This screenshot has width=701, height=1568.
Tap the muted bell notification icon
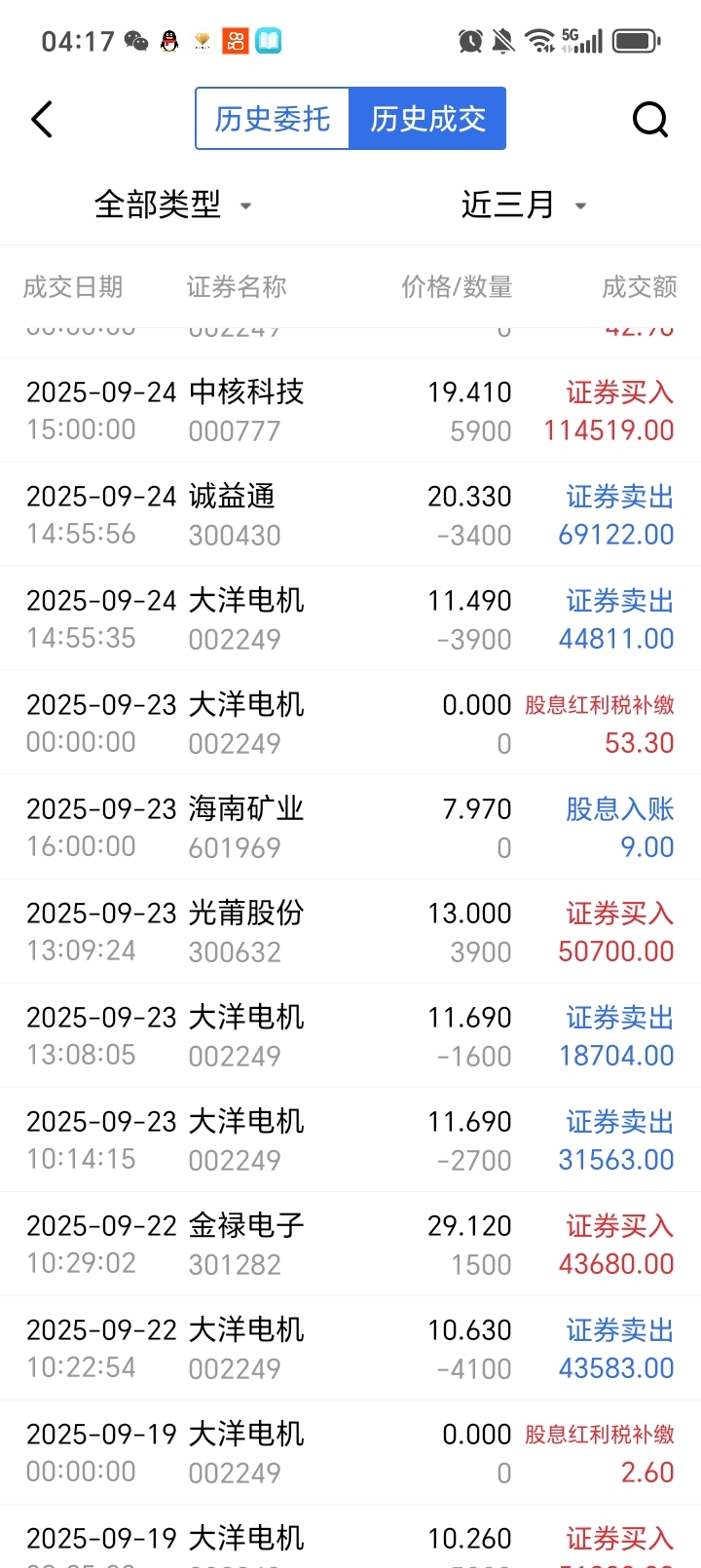click(x=503, y=41)
